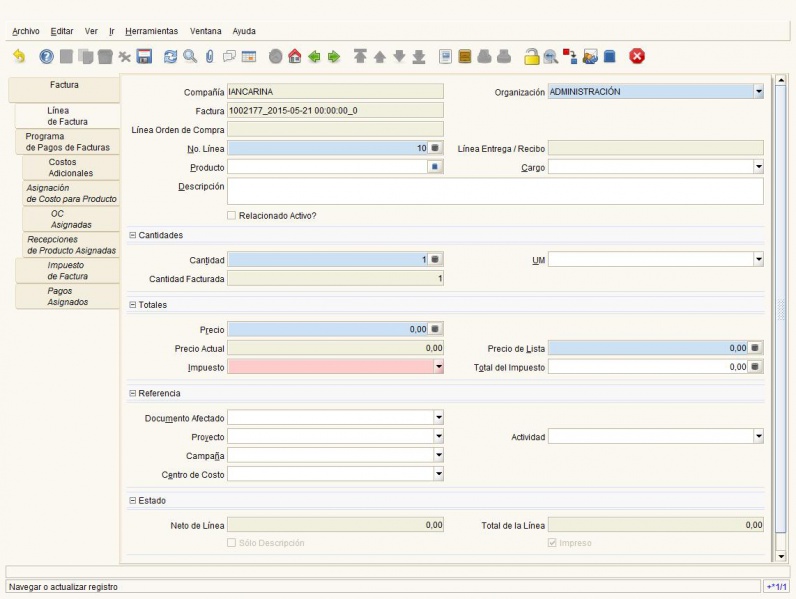The width and height of the screenshot is (796, 599).
Task: Go to the home menu house icon
Action: pos(294,56)
